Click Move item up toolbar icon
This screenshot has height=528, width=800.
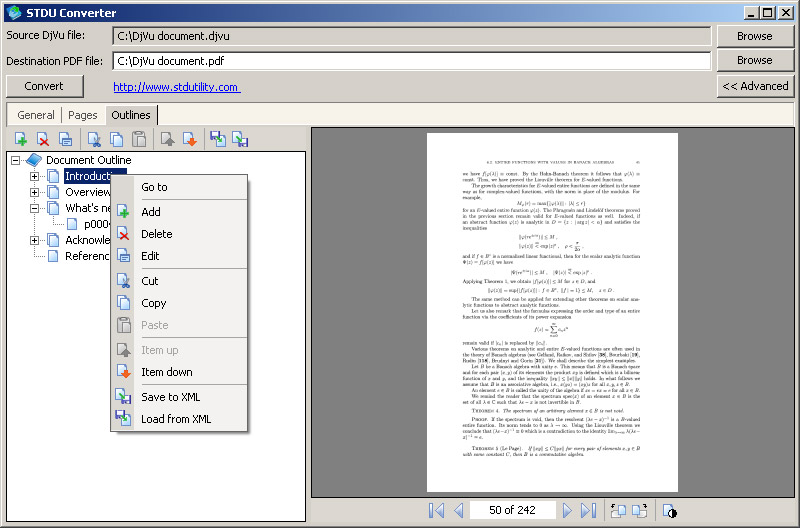(x=167, y=139)
